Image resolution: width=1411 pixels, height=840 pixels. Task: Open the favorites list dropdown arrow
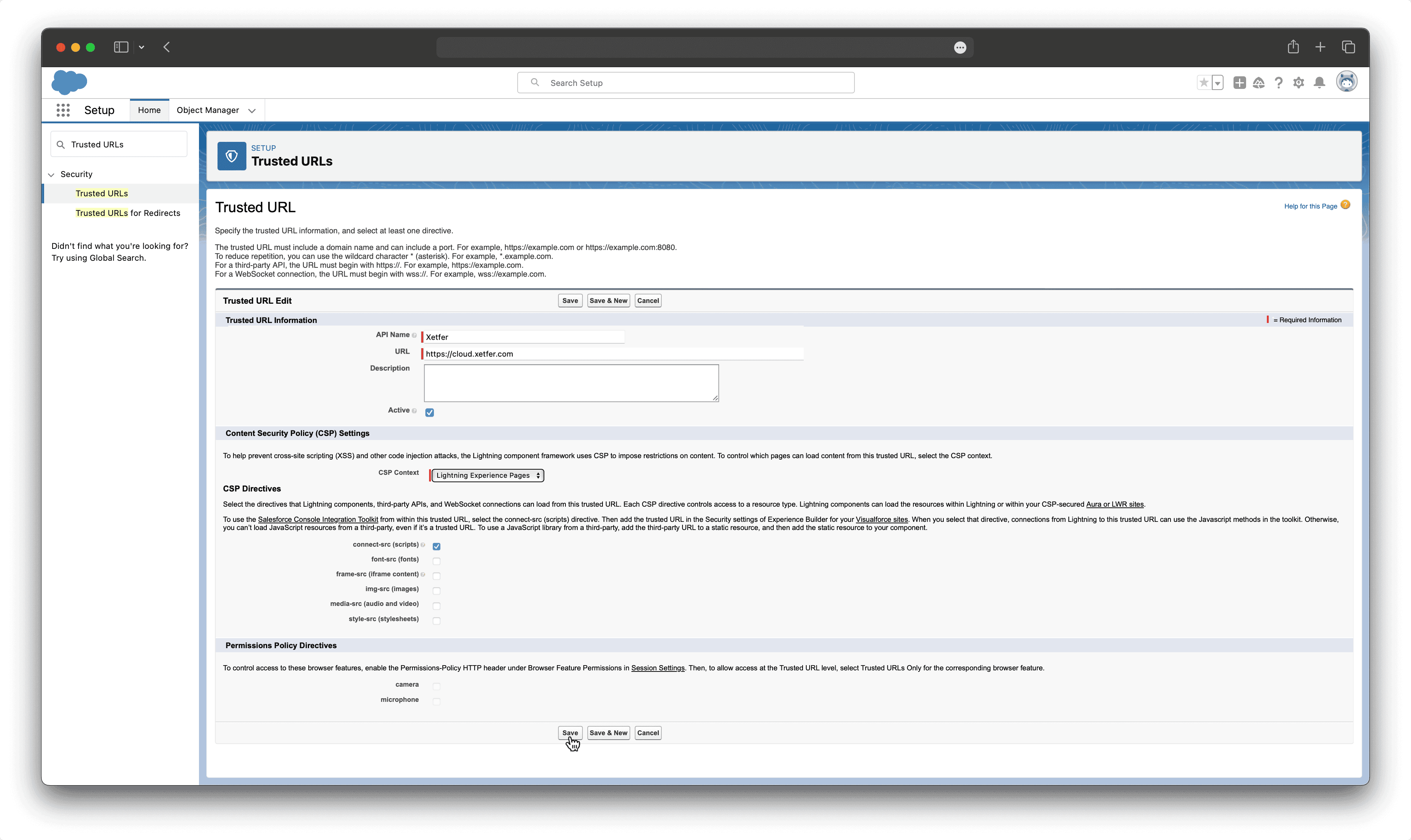[x=1217, y=83]
